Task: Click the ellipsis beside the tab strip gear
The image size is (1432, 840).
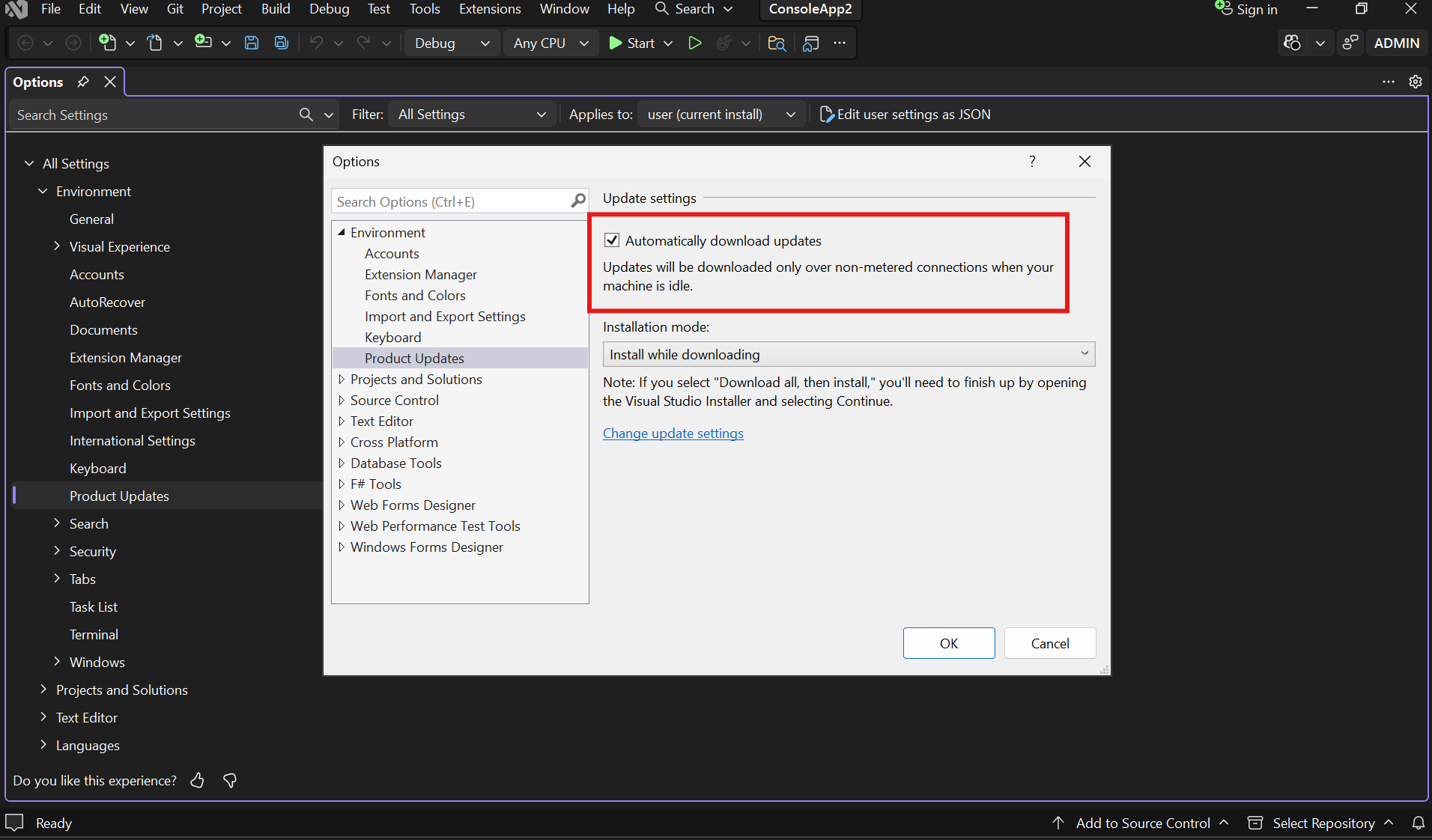Action: 1389,82
